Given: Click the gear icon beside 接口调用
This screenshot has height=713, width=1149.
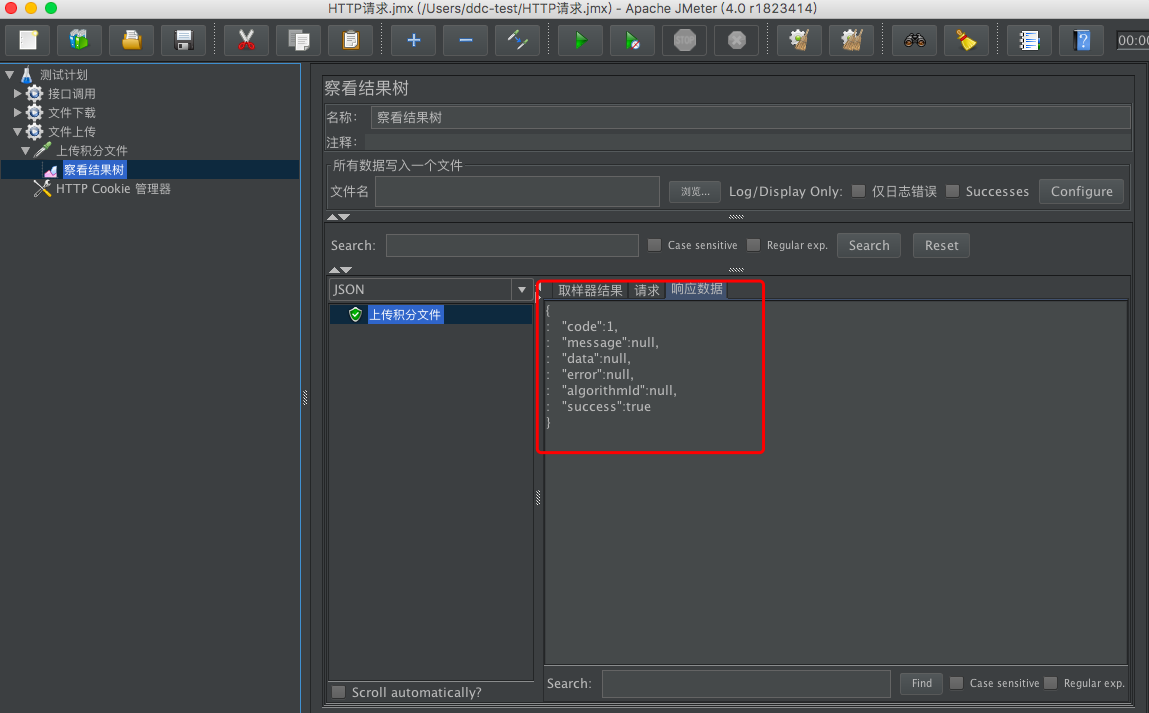Looking at the screenshot, I should click(x=34, y=93).
